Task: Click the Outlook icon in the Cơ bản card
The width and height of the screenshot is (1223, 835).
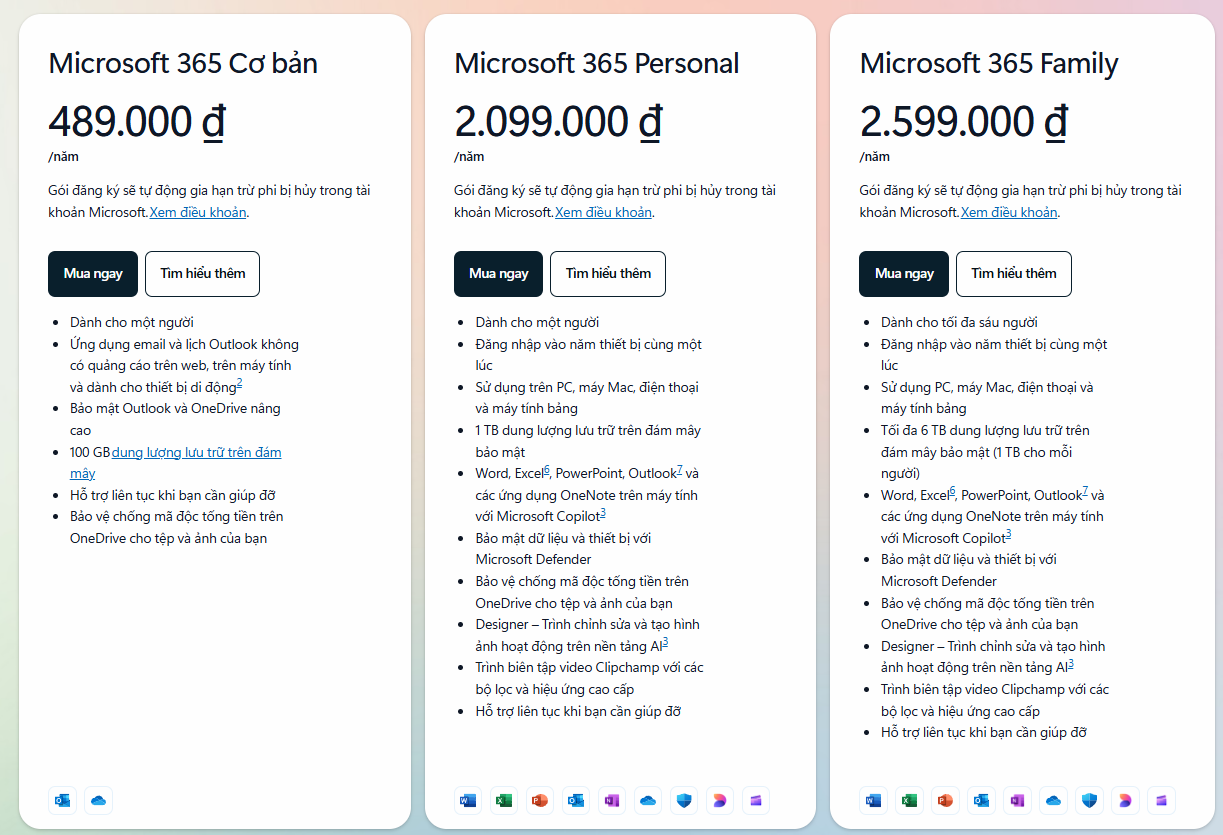Action: [x=62, y=800]
